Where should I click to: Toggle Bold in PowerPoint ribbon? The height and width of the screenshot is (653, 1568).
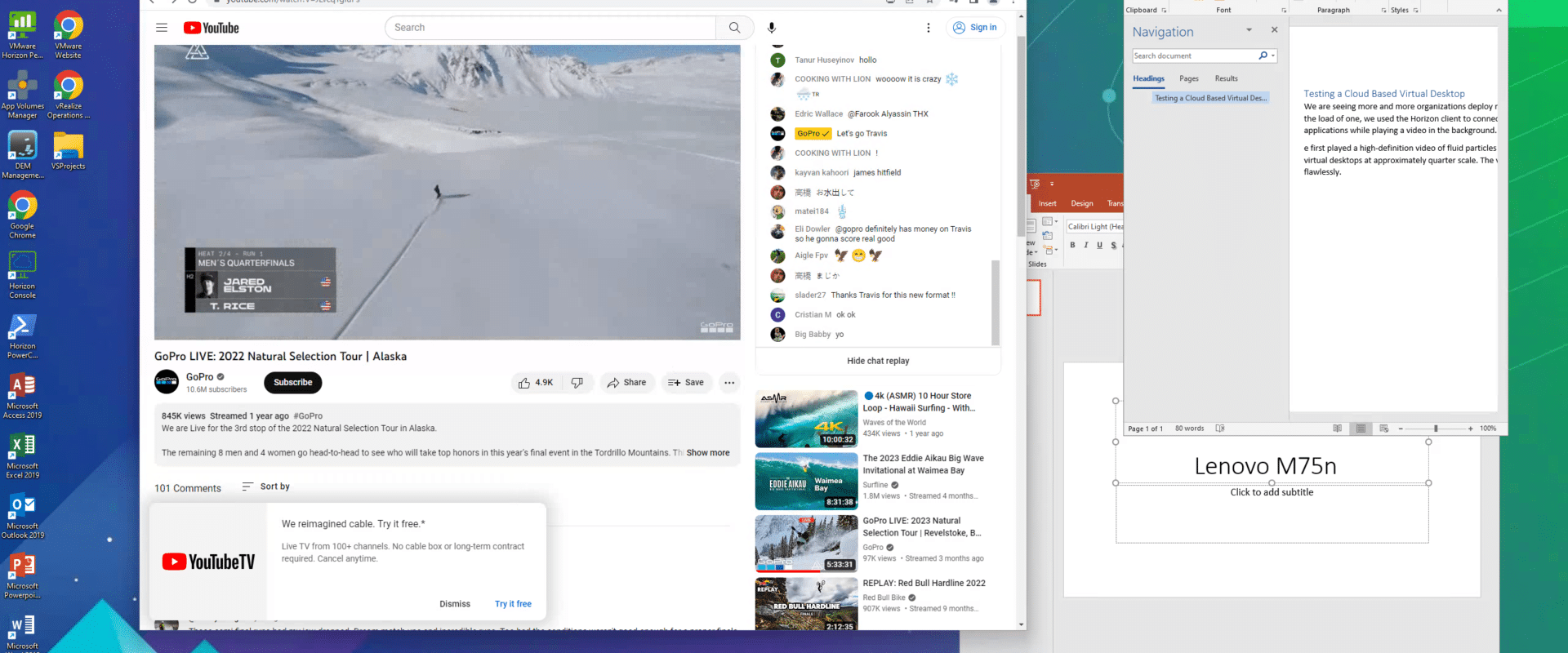pyautogui.click(x=1072, y=245)
